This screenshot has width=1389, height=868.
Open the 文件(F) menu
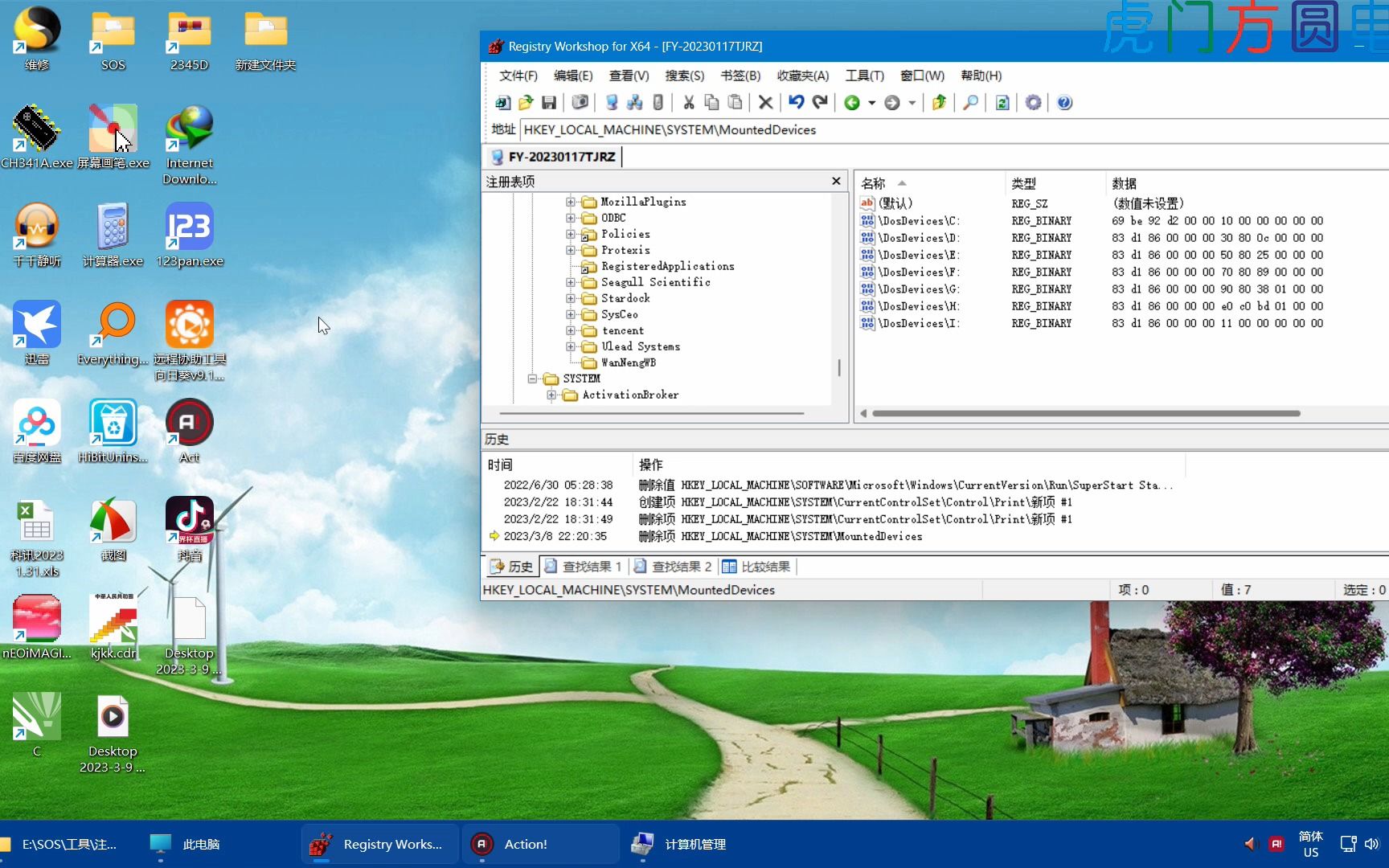[518, 76]
